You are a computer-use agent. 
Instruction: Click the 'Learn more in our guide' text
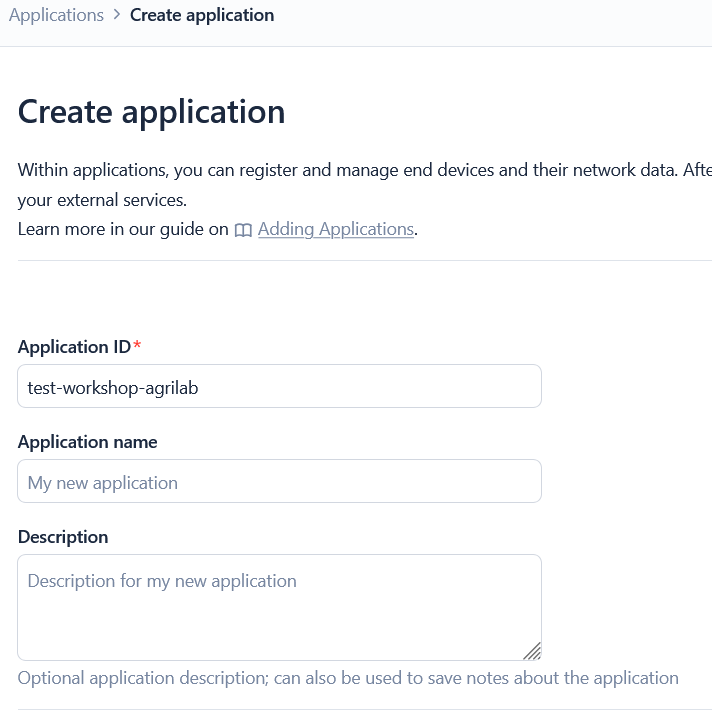(x=123, y=229)
